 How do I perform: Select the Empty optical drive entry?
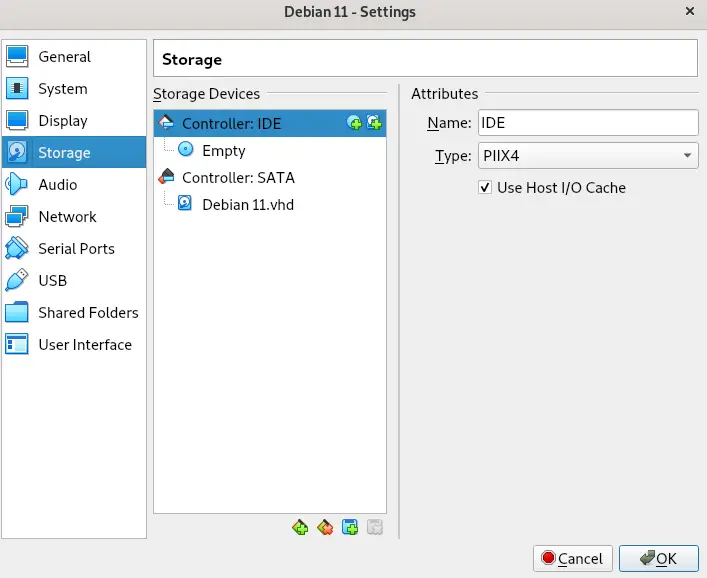(270, 150)
